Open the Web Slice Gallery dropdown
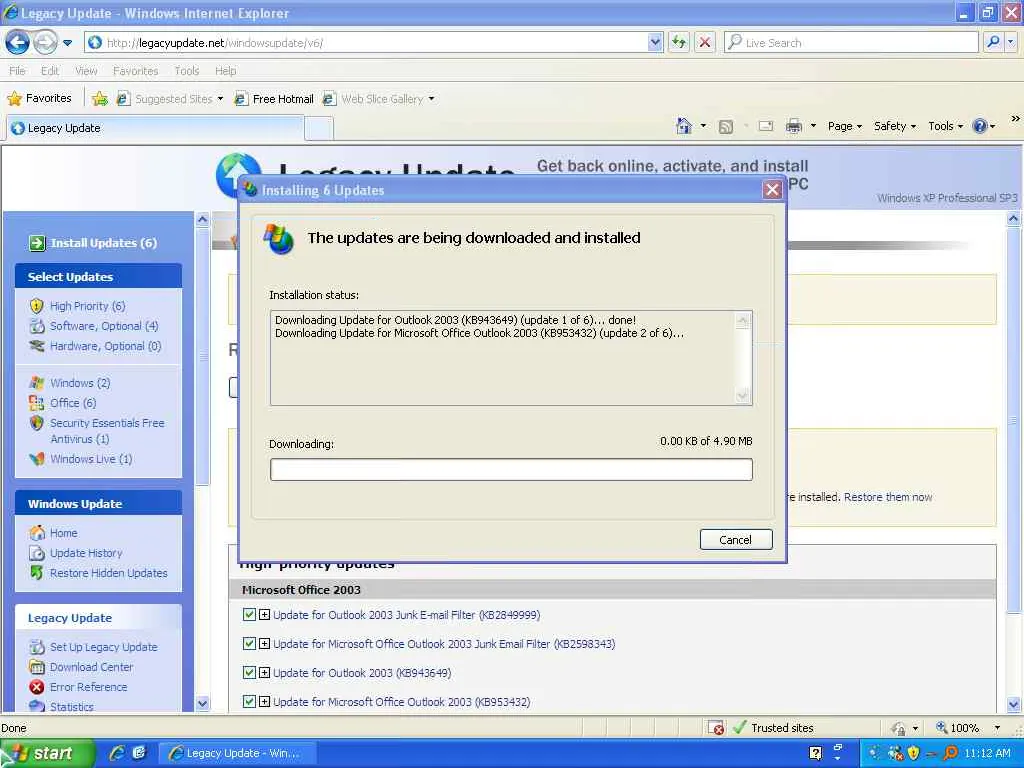 point(432,99)
